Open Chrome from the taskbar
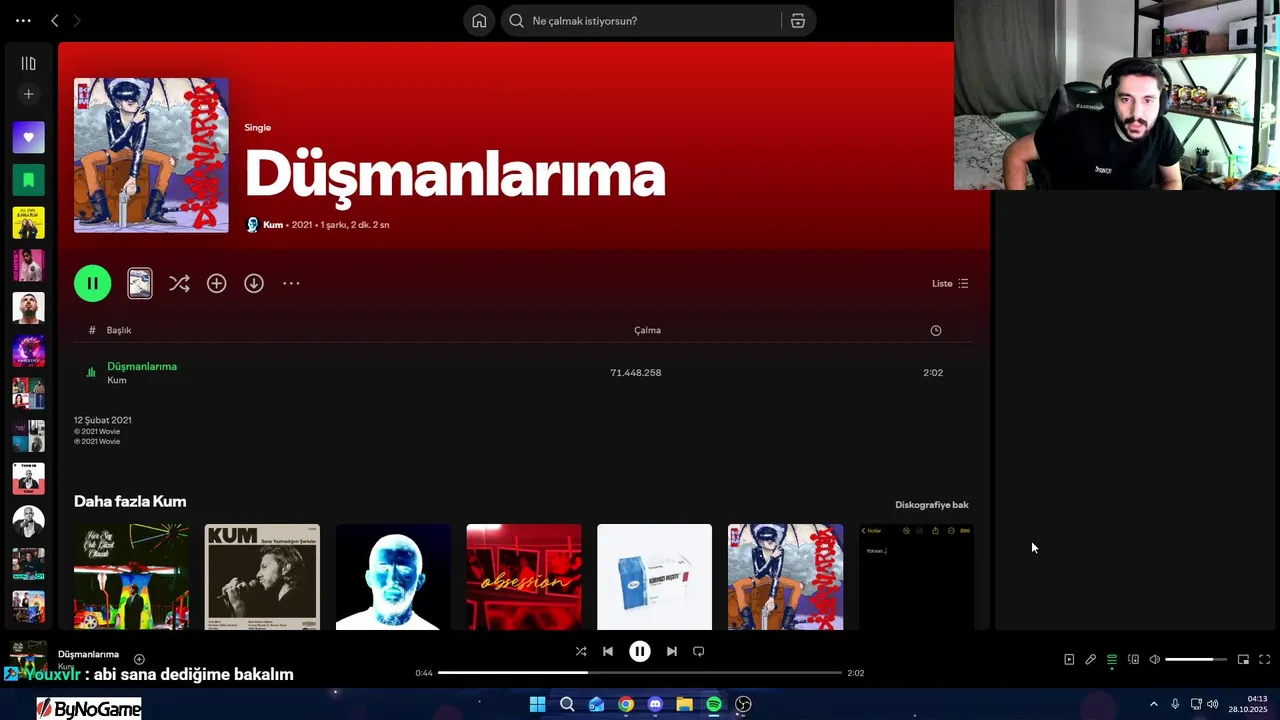1280x720 pixels. [626, 704]
